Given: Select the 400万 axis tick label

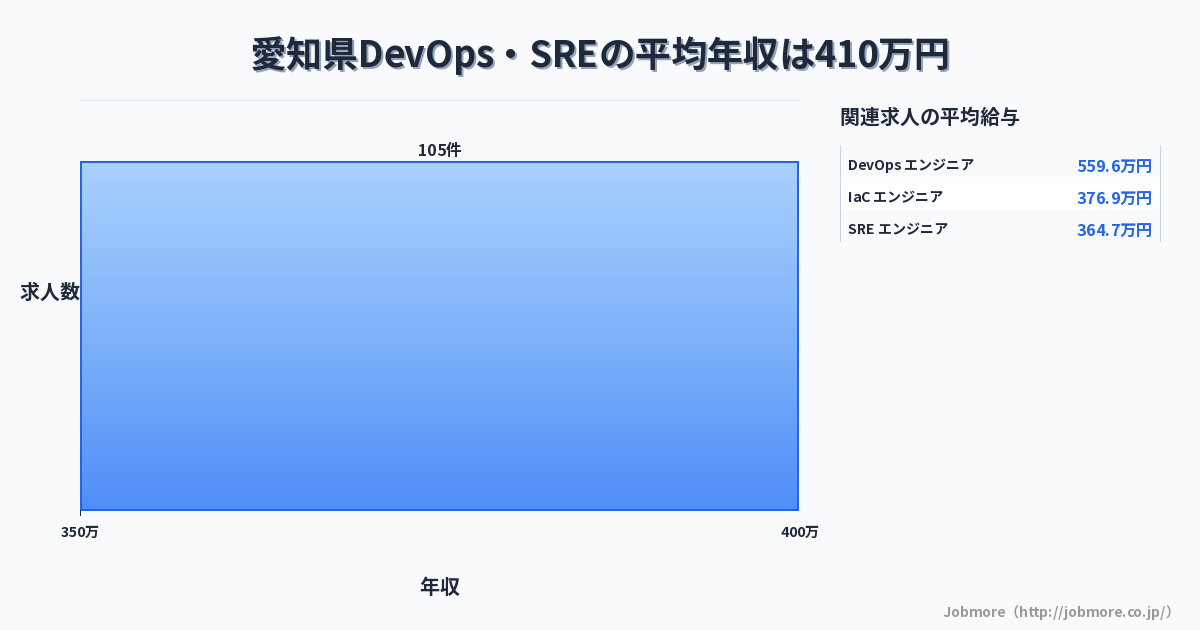Looking at the screenshot, I should click(799, 532).
